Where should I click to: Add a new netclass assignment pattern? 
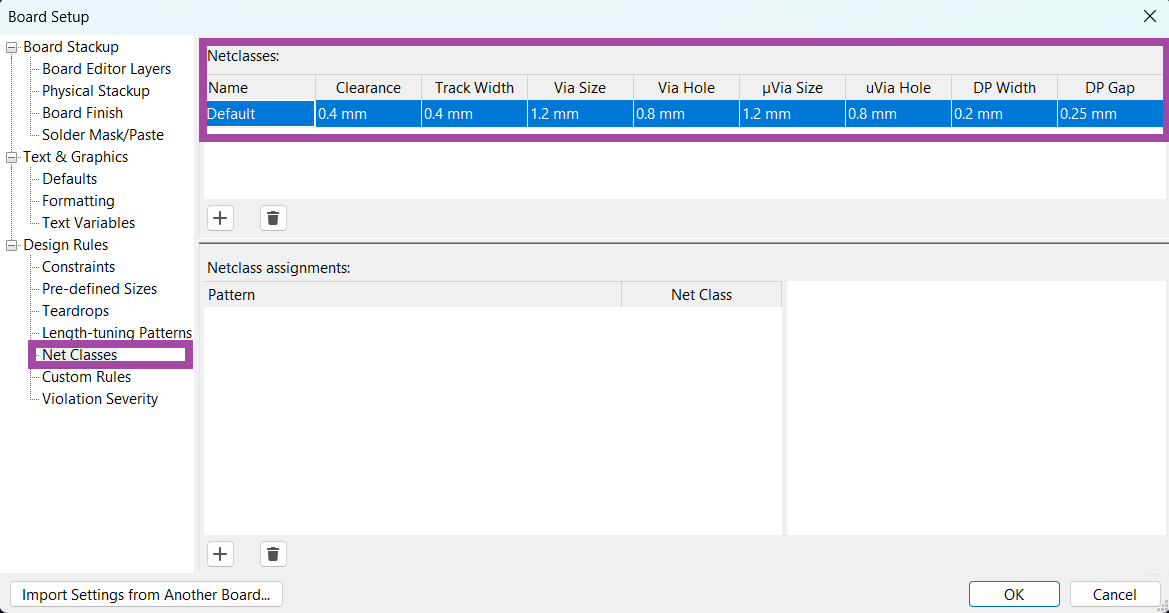[x=221, y=554]
